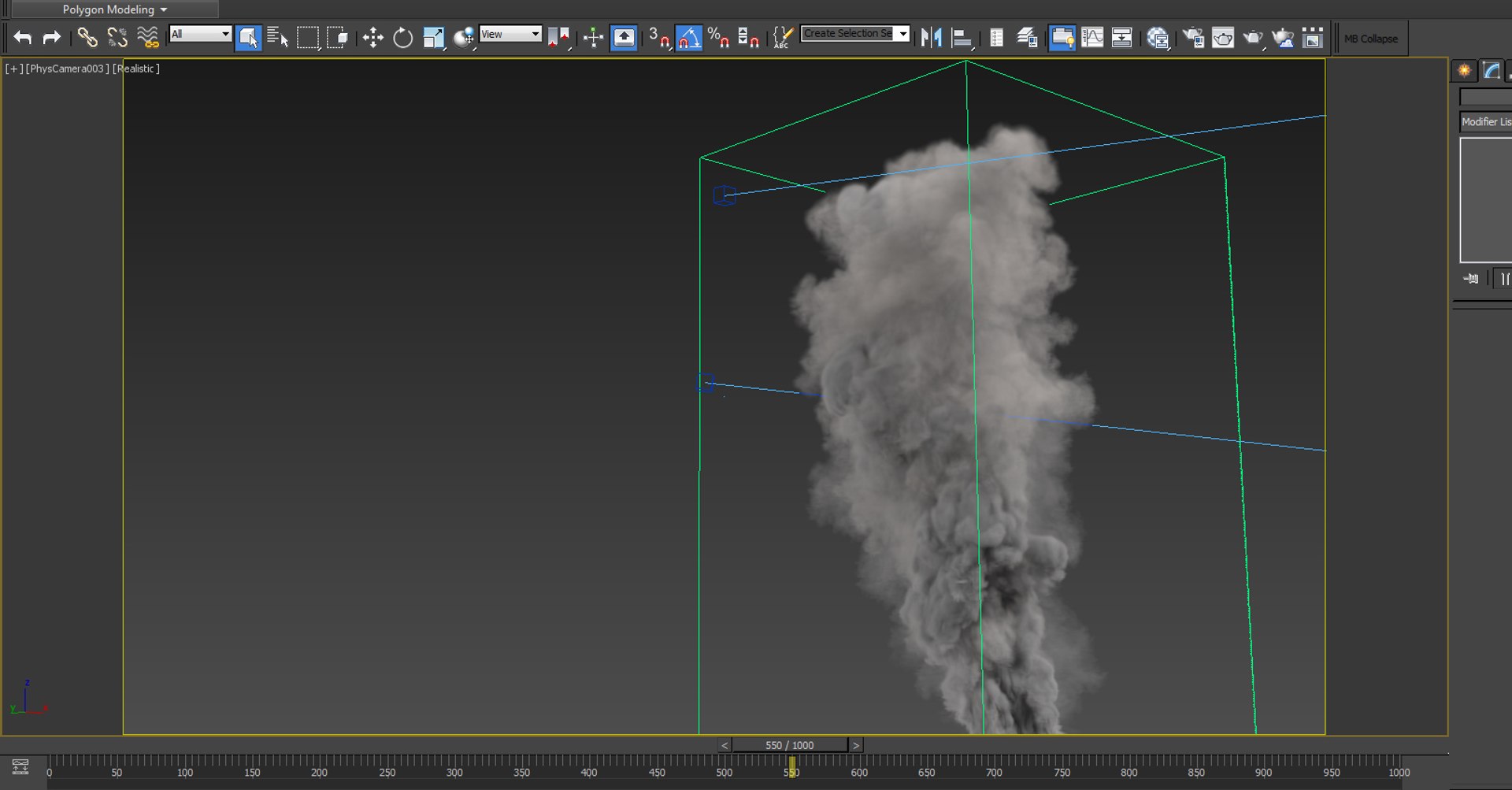Toggle the Scene Explorer icon

pyautogui.click(x=997, y=38)
